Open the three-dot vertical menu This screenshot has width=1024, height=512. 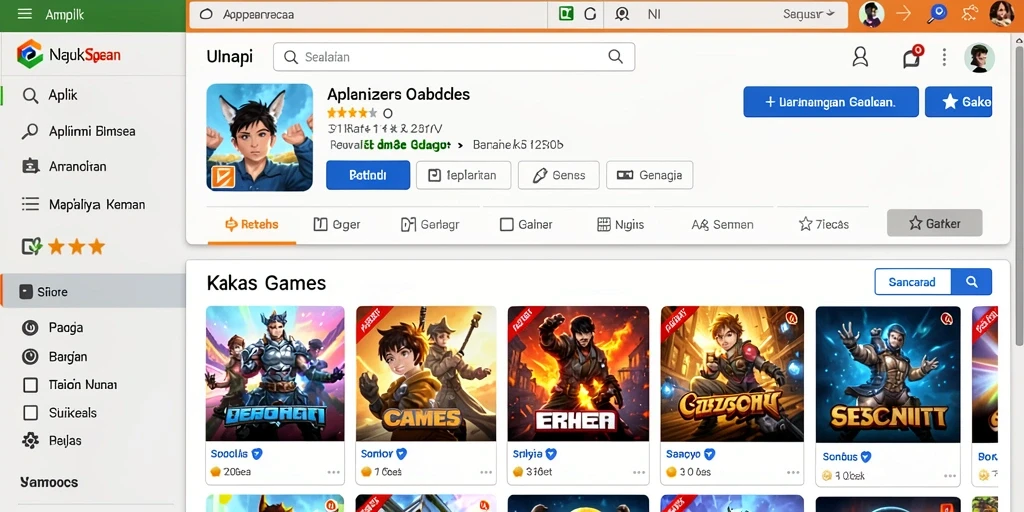(944, 57)
